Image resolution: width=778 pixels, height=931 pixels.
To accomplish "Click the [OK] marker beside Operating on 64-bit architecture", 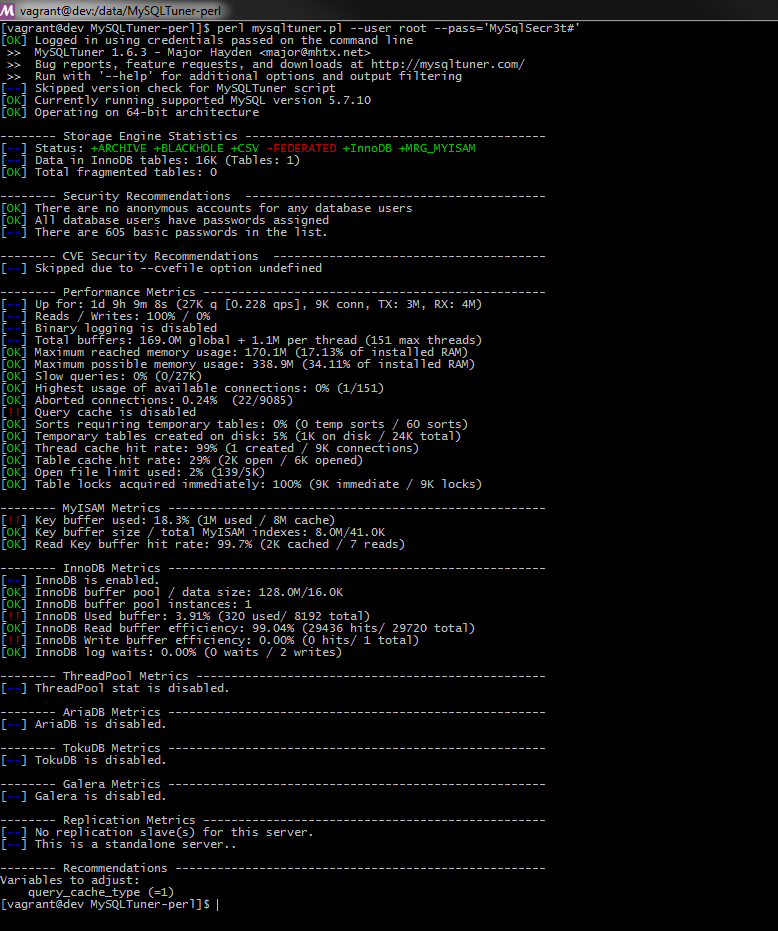I will pos(14,112).
